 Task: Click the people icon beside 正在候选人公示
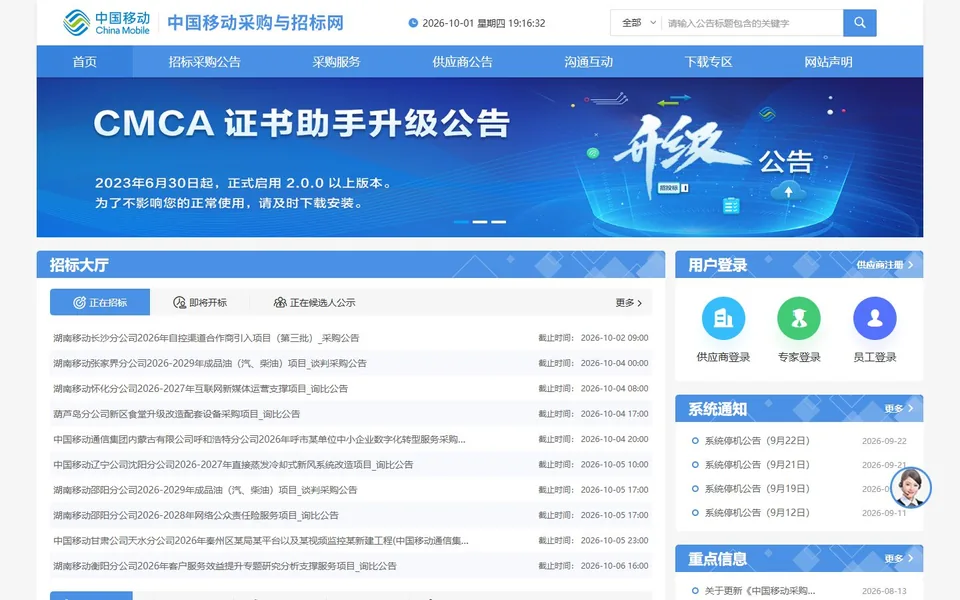pyautogui.click(x=280, y=302)
